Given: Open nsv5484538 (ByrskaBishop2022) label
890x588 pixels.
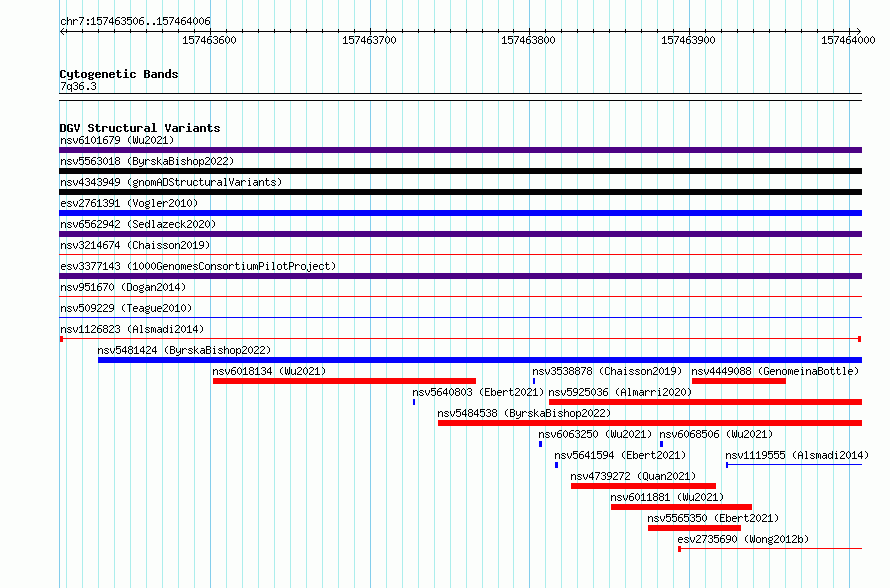Looking at the screenshot, I should (x=524, y=413).
